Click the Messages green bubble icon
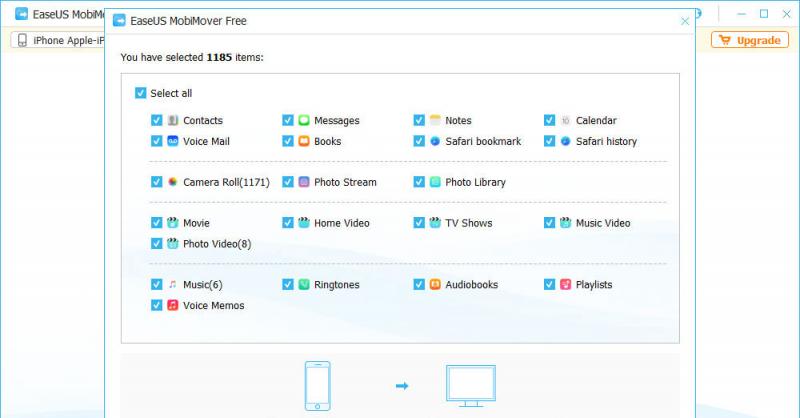Viewport: 800px width, 418px height. point(304,120)
